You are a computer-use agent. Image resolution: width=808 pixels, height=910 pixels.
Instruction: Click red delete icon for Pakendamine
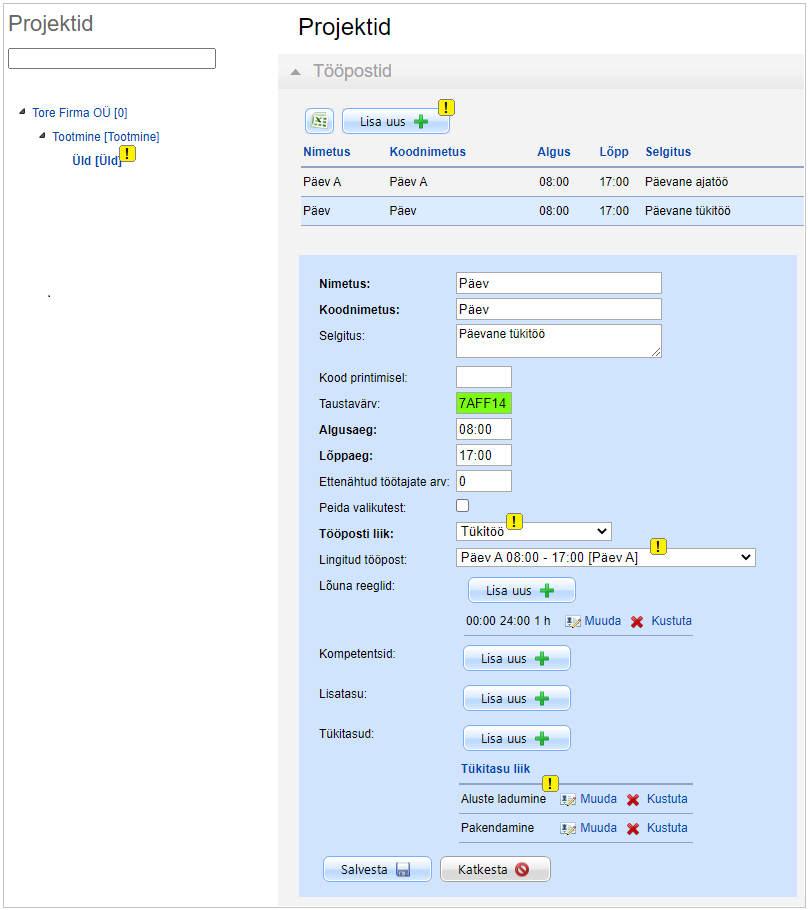point(633,829)
